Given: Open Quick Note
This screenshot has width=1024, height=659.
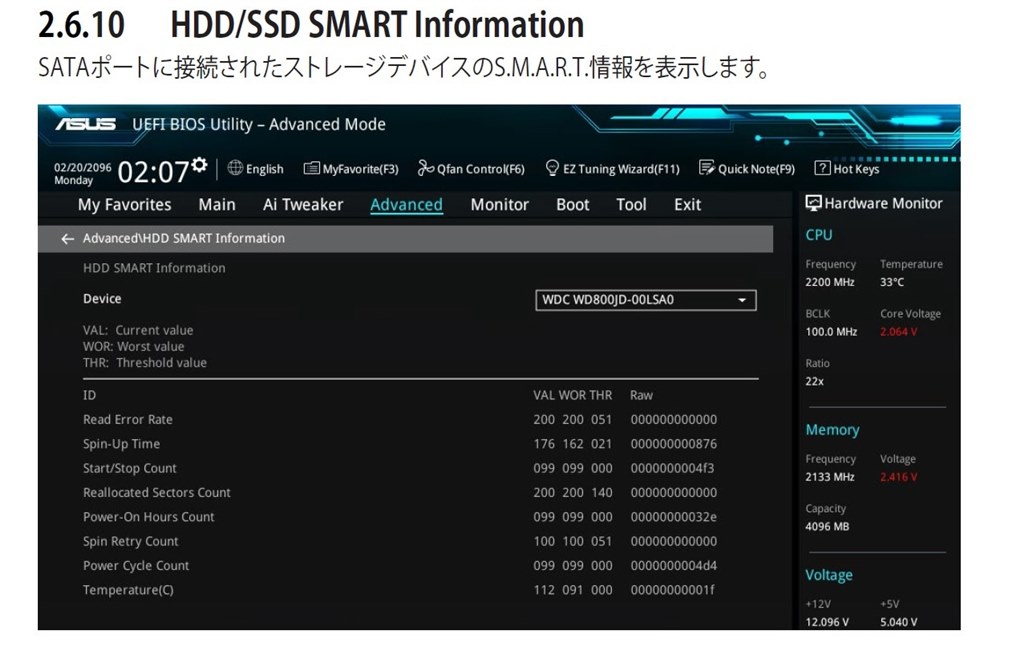Looking at the screenshot, I should coord(747,168).
